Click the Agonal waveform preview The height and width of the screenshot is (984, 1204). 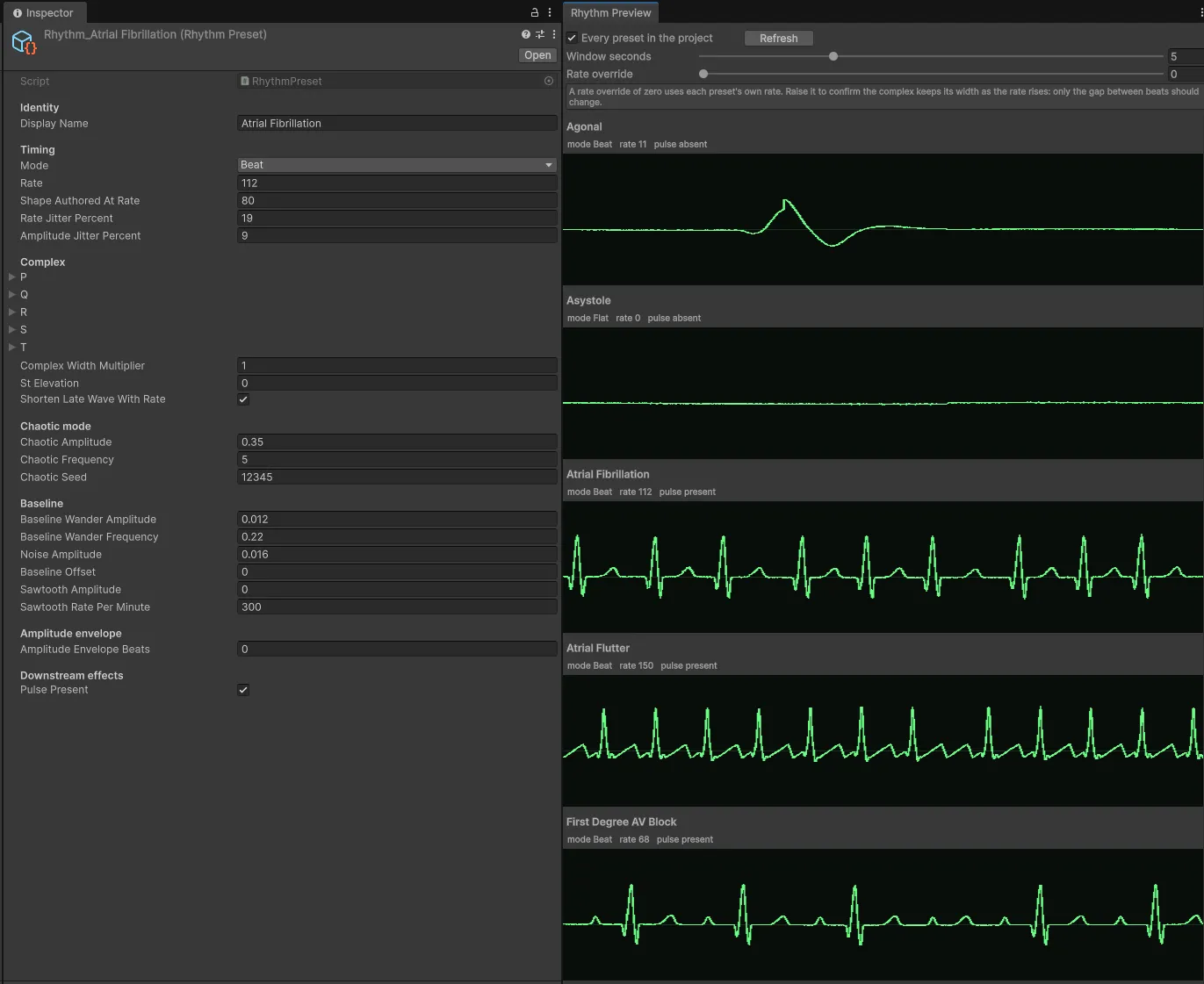(883, 219)
